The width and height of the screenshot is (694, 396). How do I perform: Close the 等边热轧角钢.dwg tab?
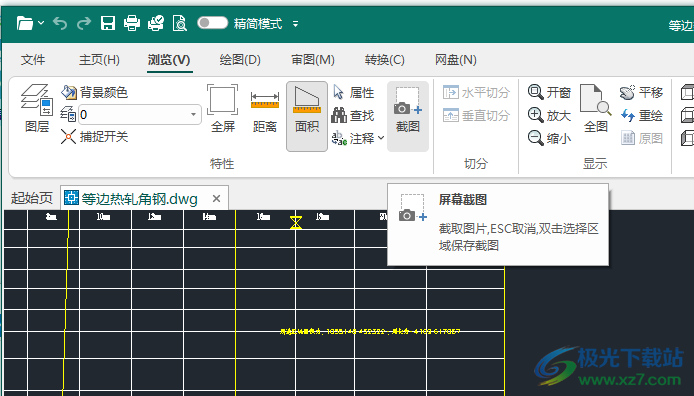(x=216, y=199)
